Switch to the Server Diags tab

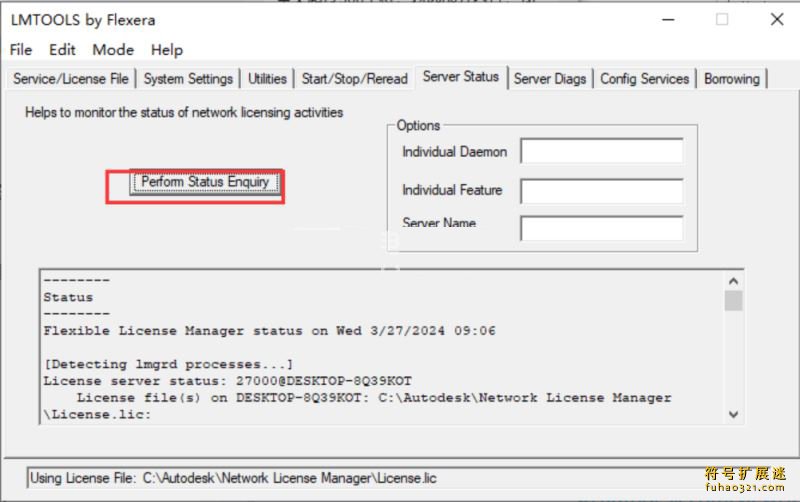click(550, 79)
